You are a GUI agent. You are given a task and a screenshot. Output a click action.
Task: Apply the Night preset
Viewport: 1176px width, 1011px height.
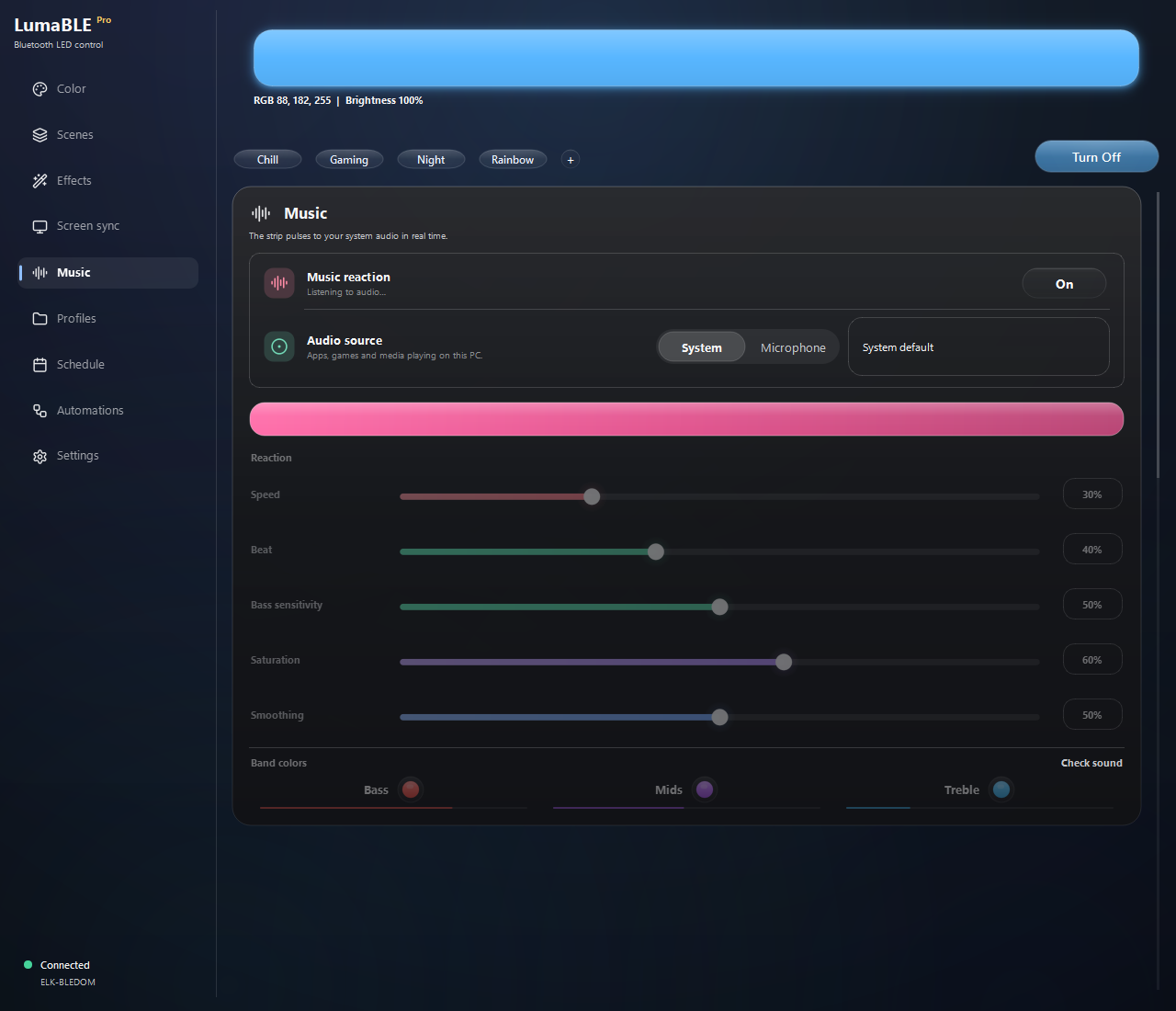coord(431,160)
